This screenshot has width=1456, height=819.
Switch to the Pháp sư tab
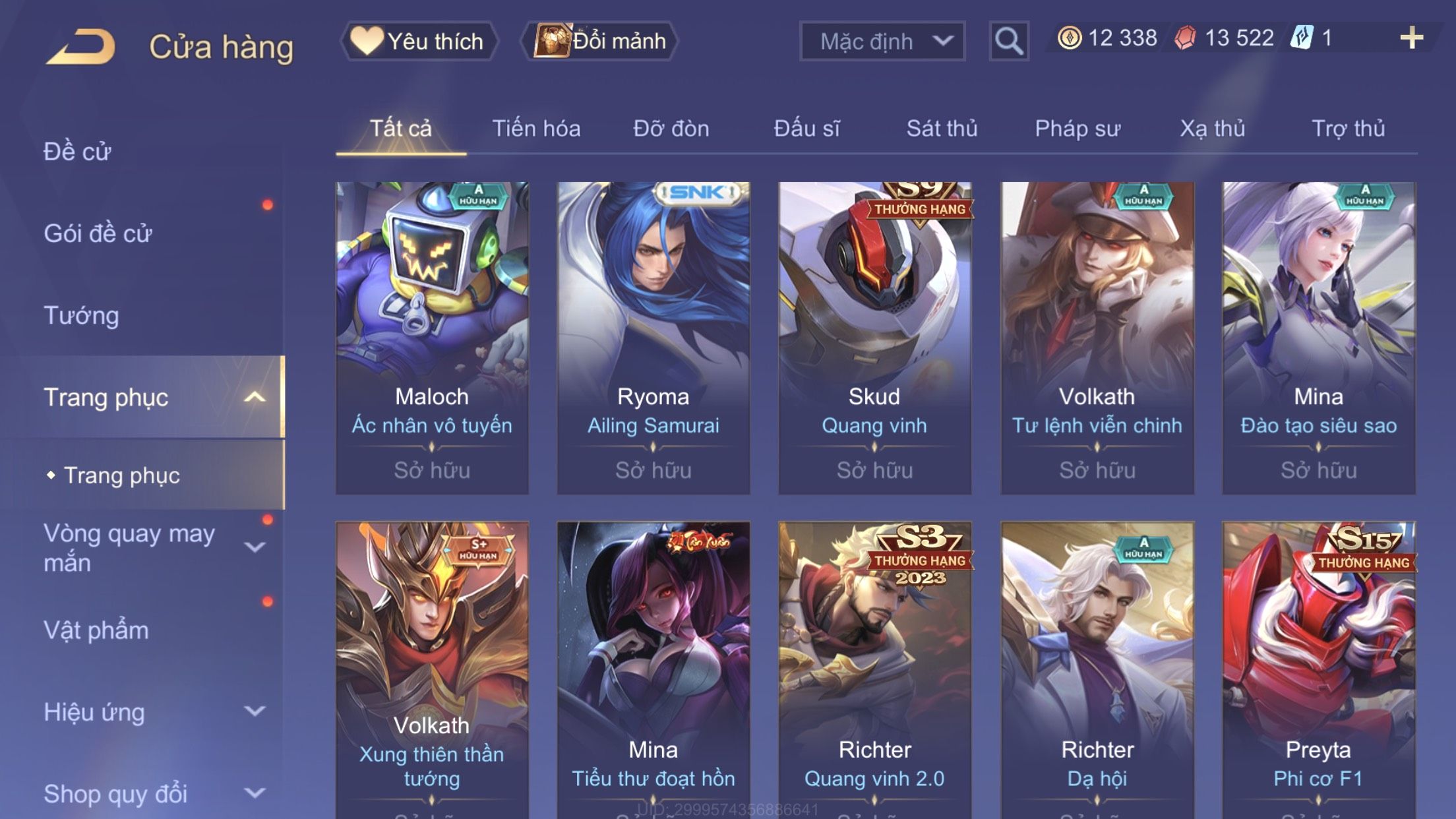click(1077, 129)
